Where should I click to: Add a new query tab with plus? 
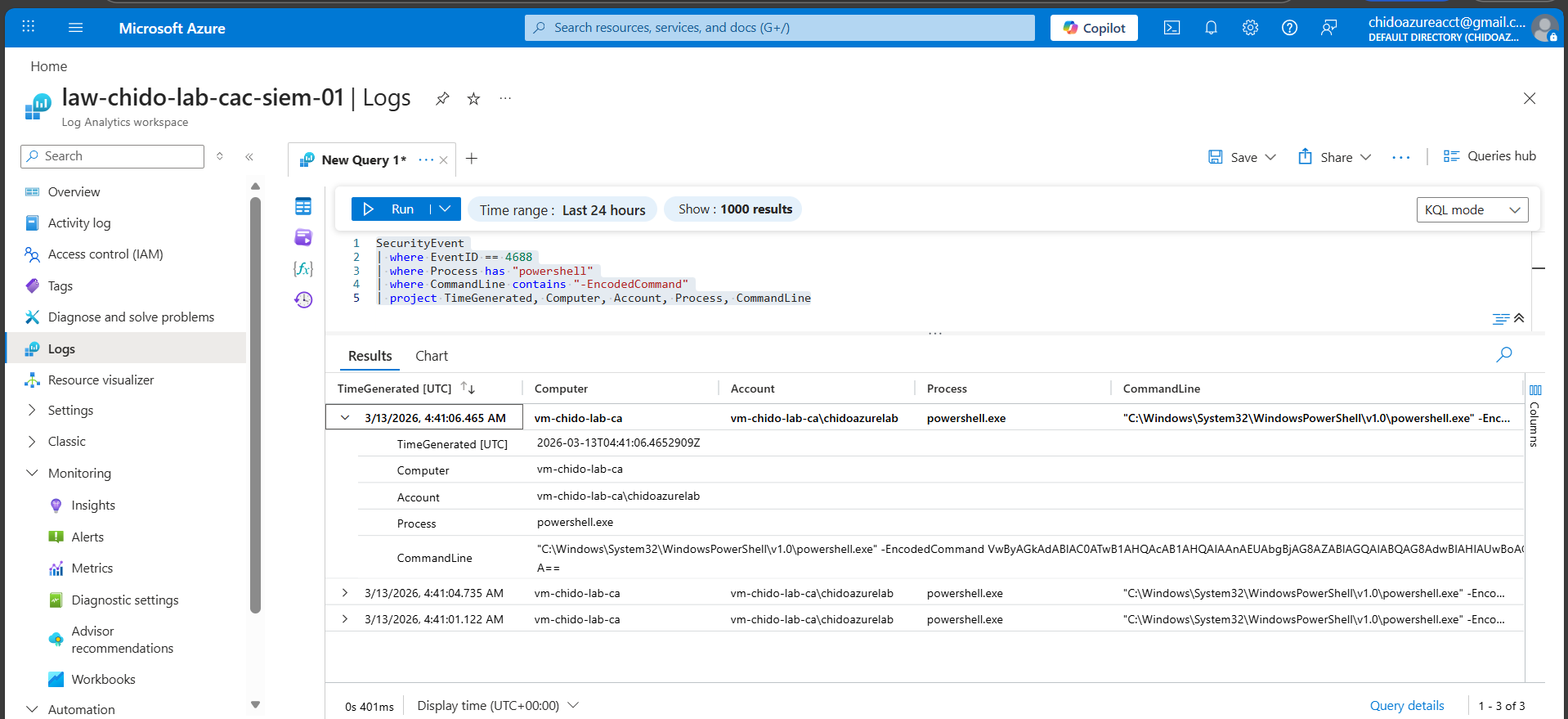472,159
